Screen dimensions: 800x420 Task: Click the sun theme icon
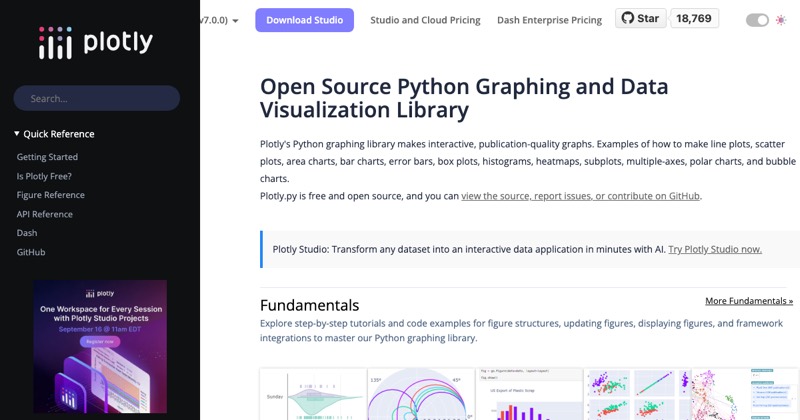pyautogui.click(x=781, y=20)
